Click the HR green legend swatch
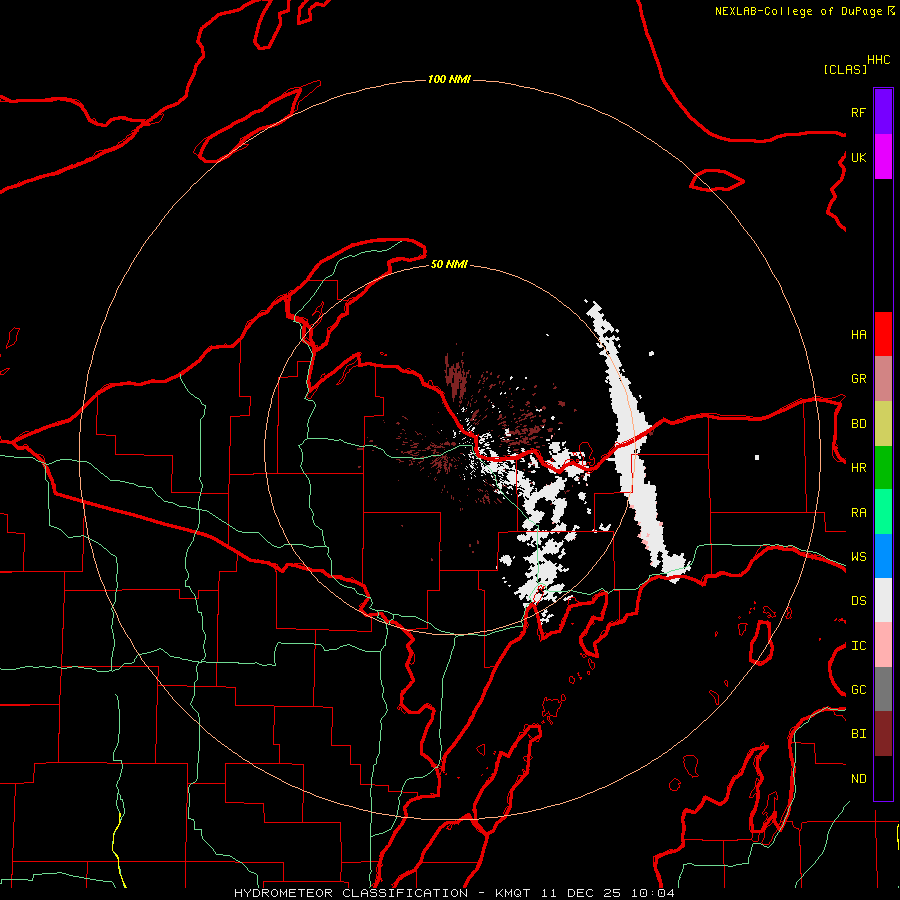The height and width of the screenshot is (900, 900). point(883,467)
